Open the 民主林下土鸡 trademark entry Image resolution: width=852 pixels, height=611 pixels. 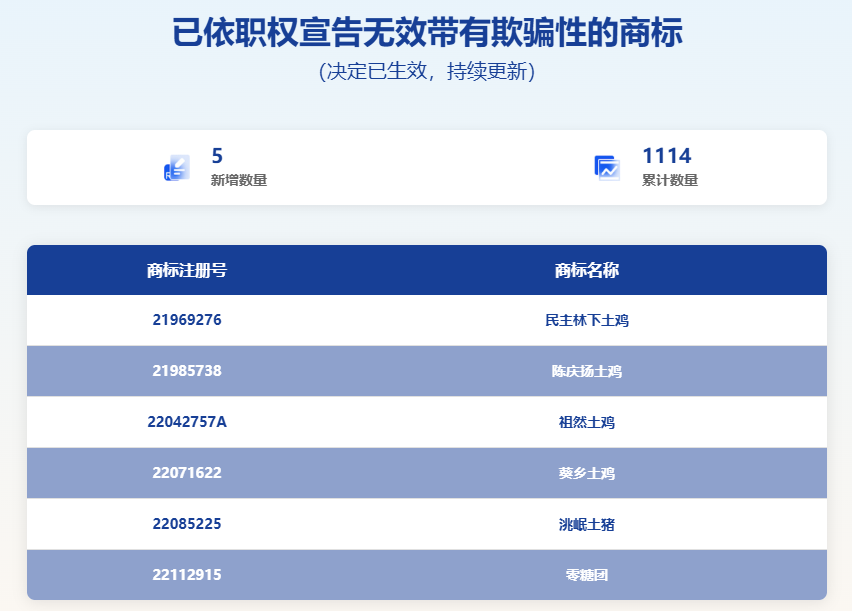(587, 321)
